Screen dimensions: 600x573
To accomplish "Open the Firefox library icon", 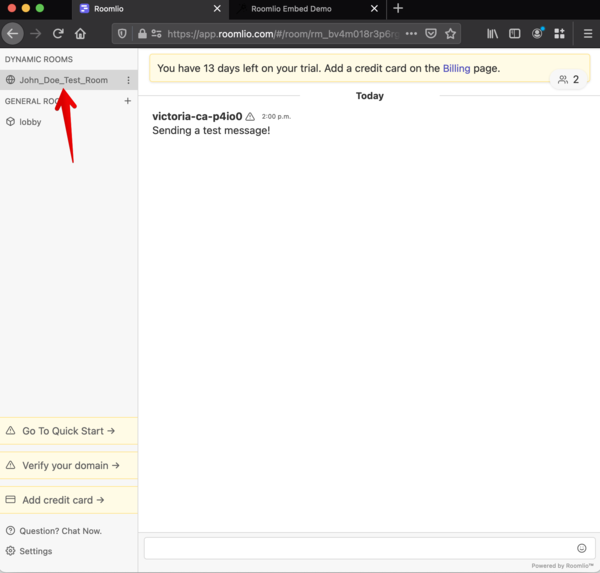I will [492, 33].
